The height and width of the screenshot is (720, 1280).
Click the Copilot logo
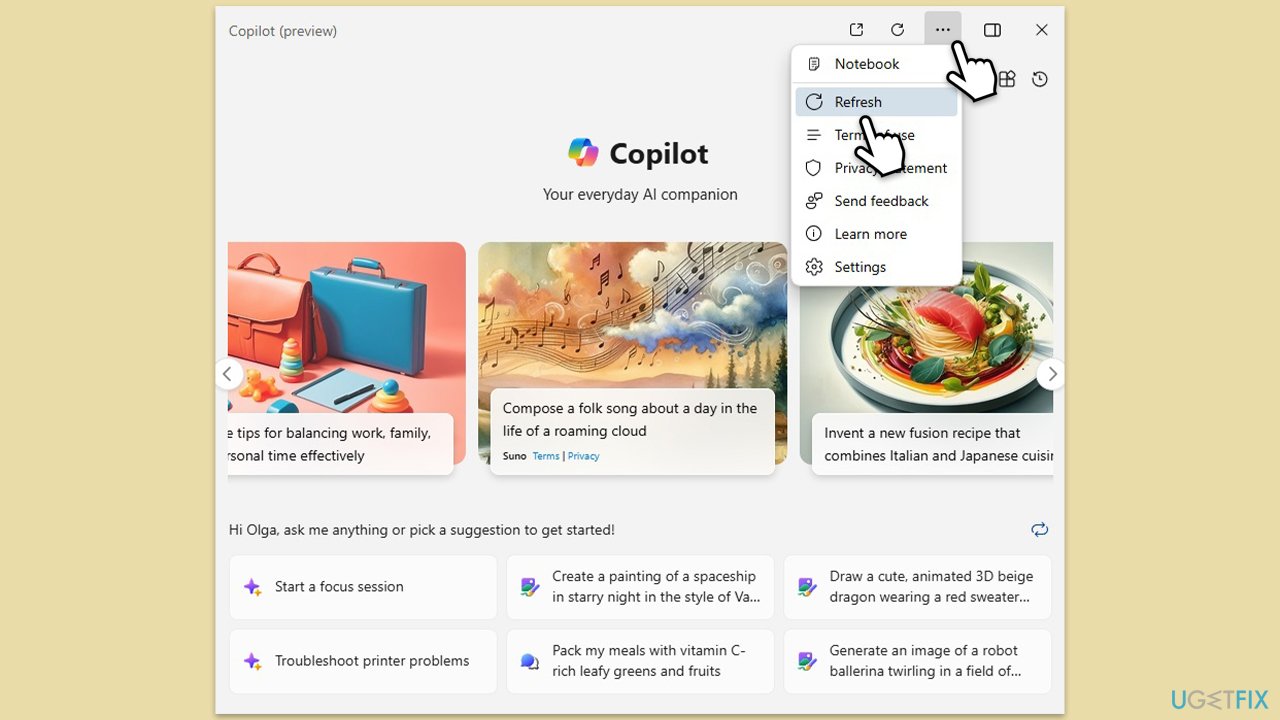583,153
